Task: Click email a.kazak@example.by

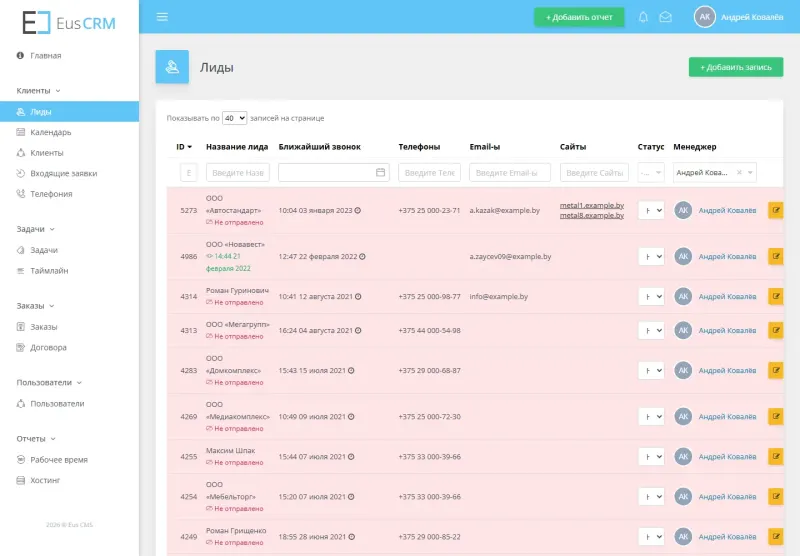Action: point(505,210)
